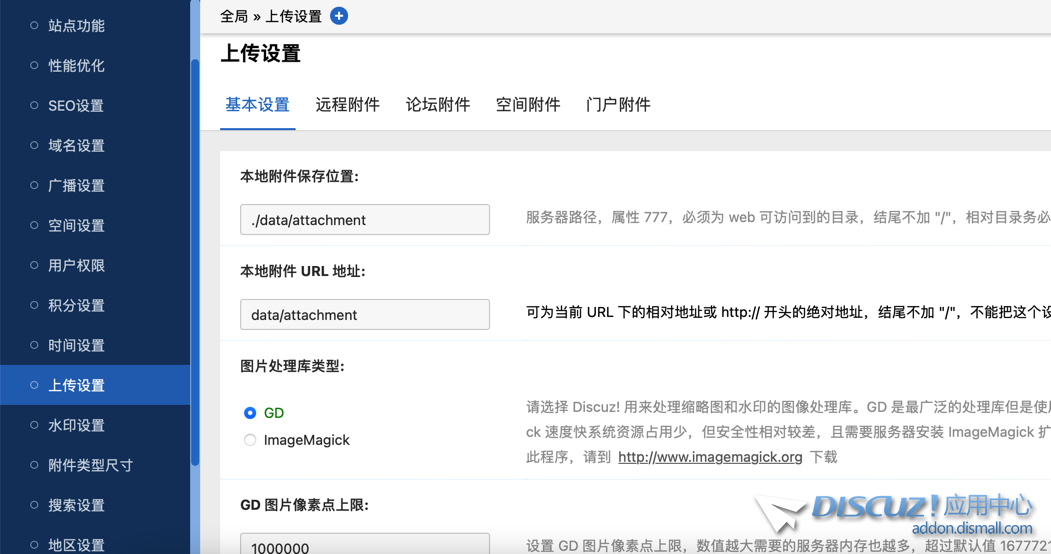Select the GD image library radio button
1051x554 pixels.
pos(250,413)
